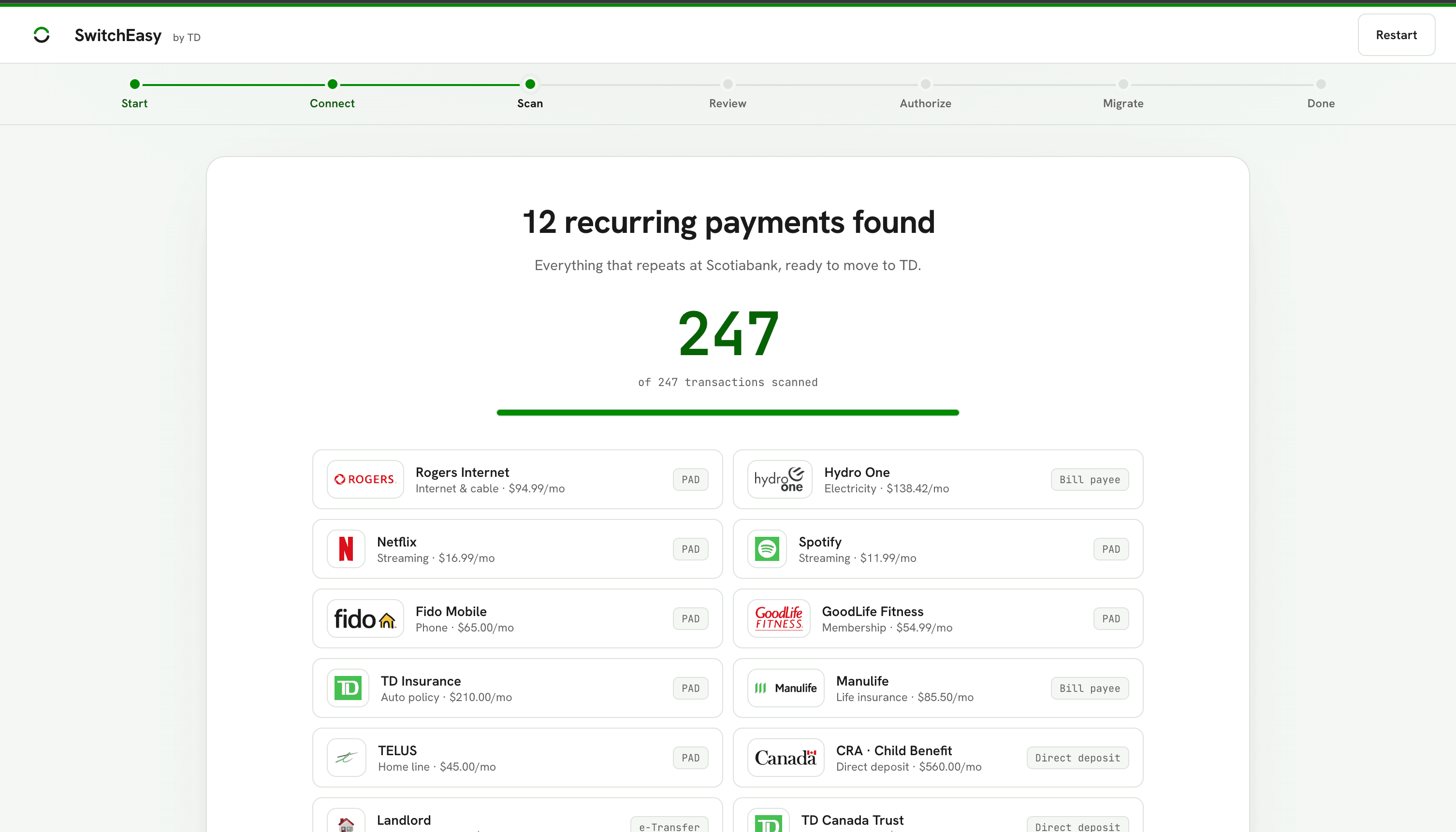Select the Review step
The height and width of the screenshot is (832, 1456).
pyautogui.click(x=728, y=94)
